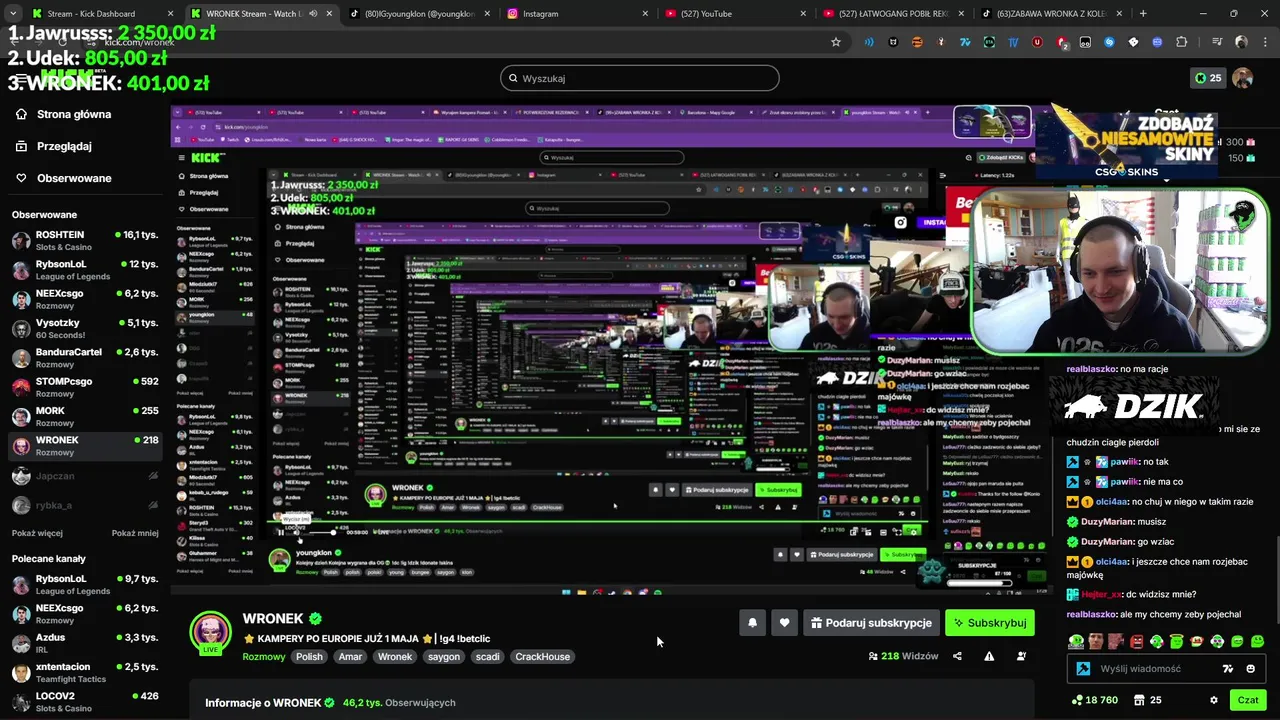
Task: Open the Rozmowy category link
Action: click(264, 657)
